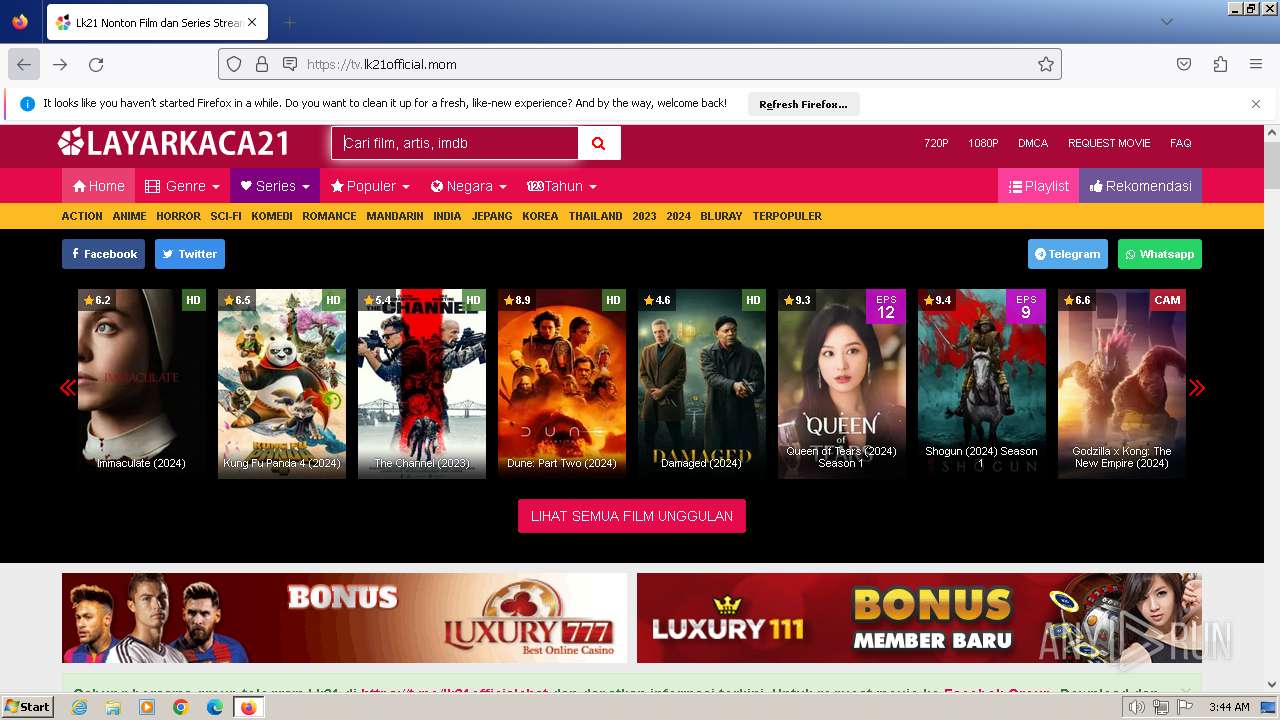Open Chrome from the taskbar
Viewport: 1280px width, 720px height.
(x=180, y=707)
